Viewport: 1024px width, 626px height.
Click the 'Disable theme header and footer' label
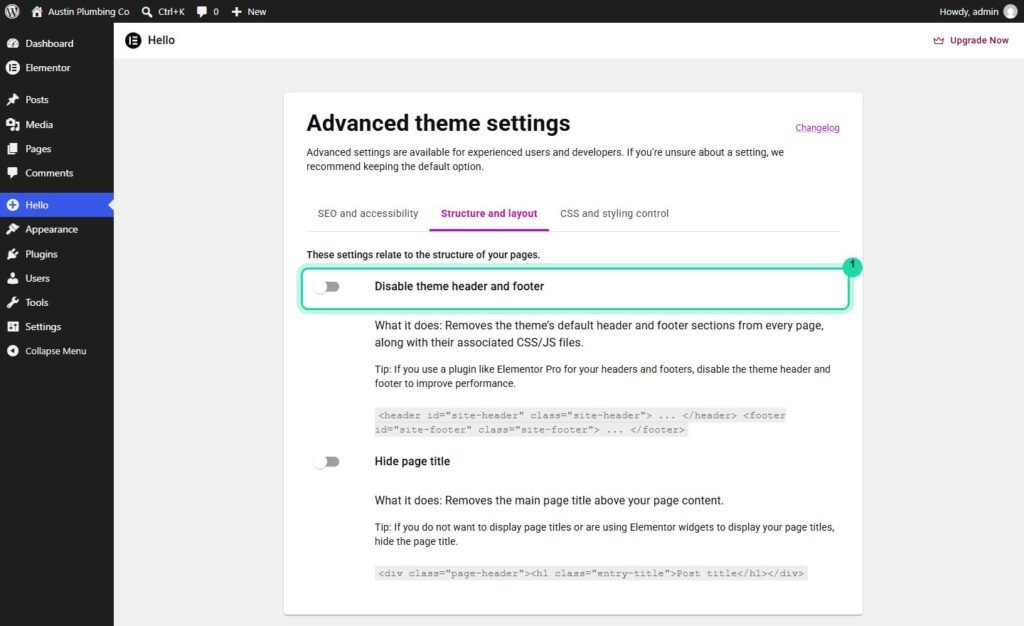tap(459, 287)
